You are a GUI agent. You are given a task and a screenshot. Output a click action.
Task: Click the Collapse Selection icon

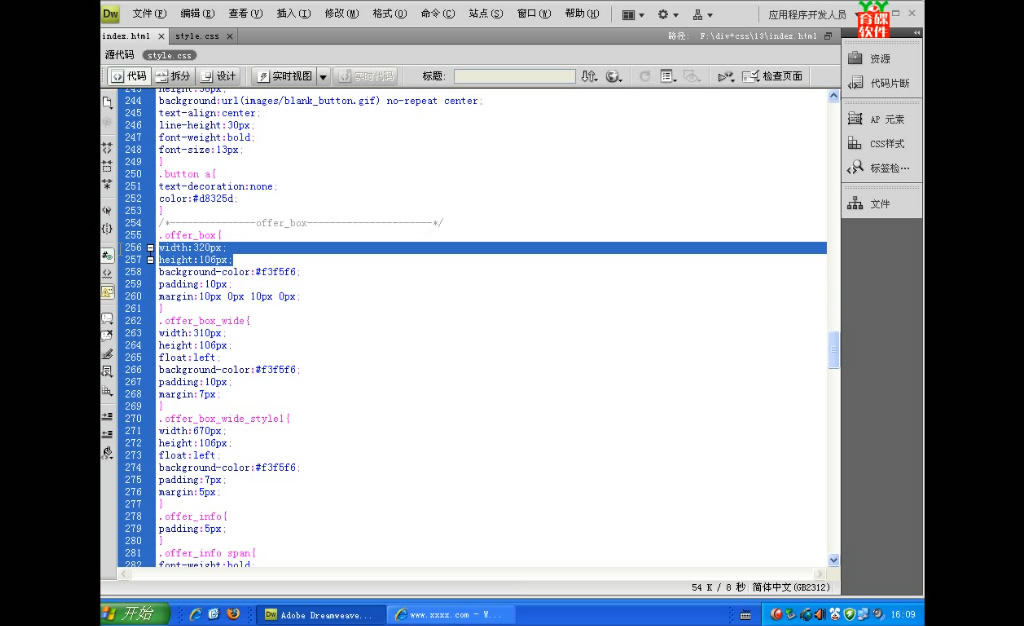tap(107, 166)
